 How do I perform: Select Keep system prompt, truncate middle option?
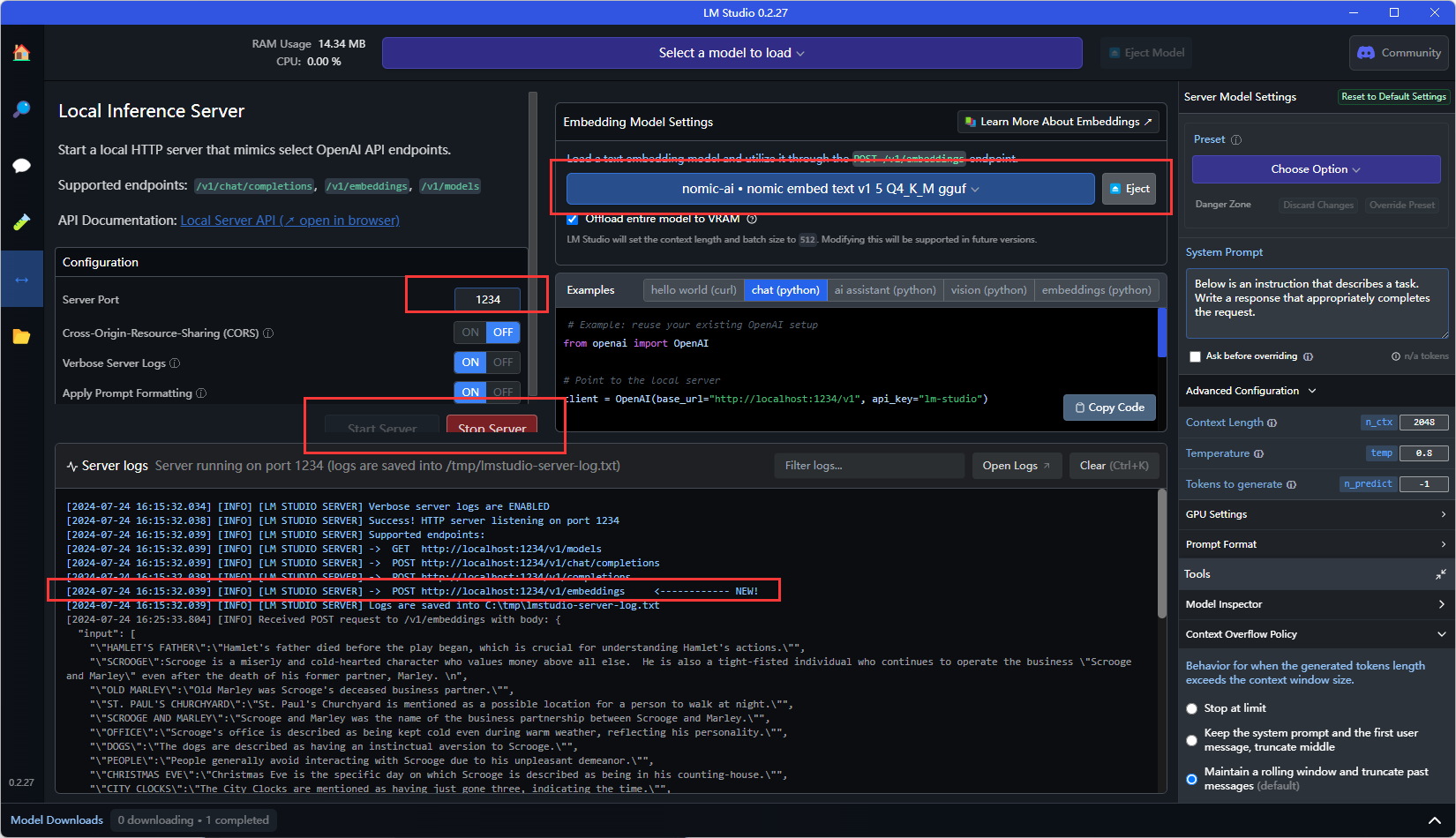click(x=1191, y=740)
